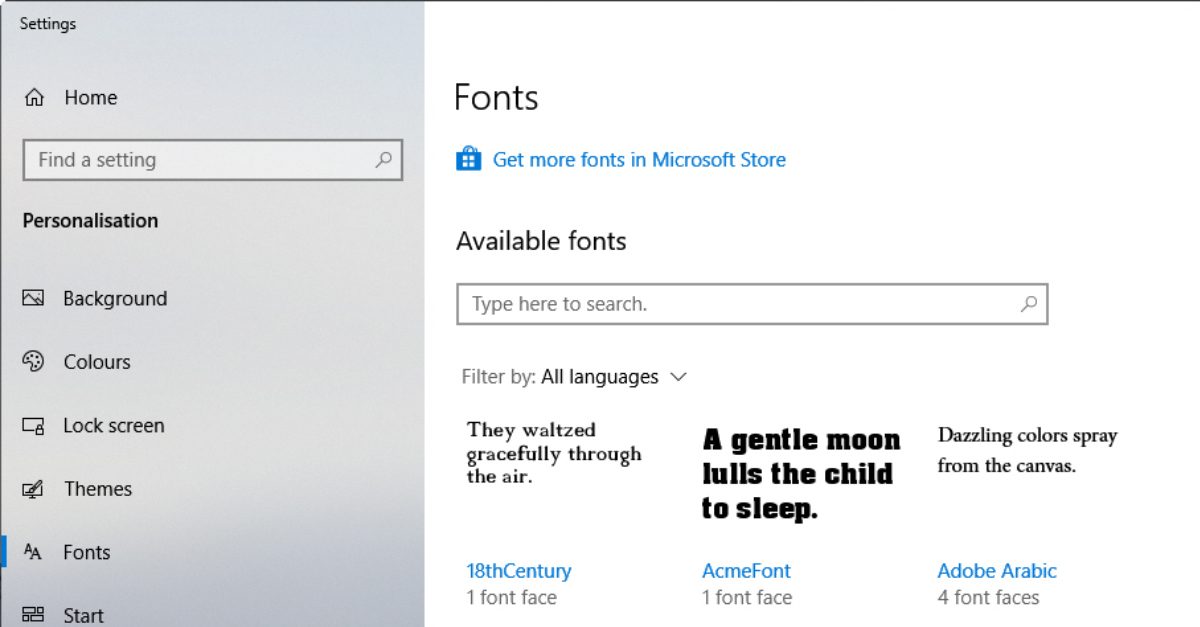
Task: Open the 18thCentury font details
Action: [x=518, y=570]
